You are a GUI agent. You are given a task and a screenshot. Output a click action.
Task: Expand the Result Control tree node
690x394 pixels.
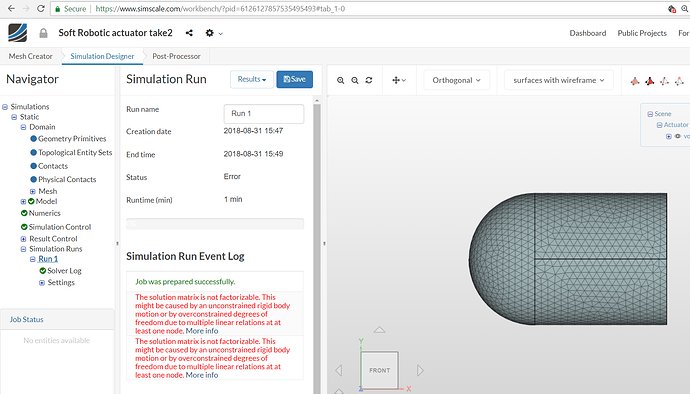(23, 239)
